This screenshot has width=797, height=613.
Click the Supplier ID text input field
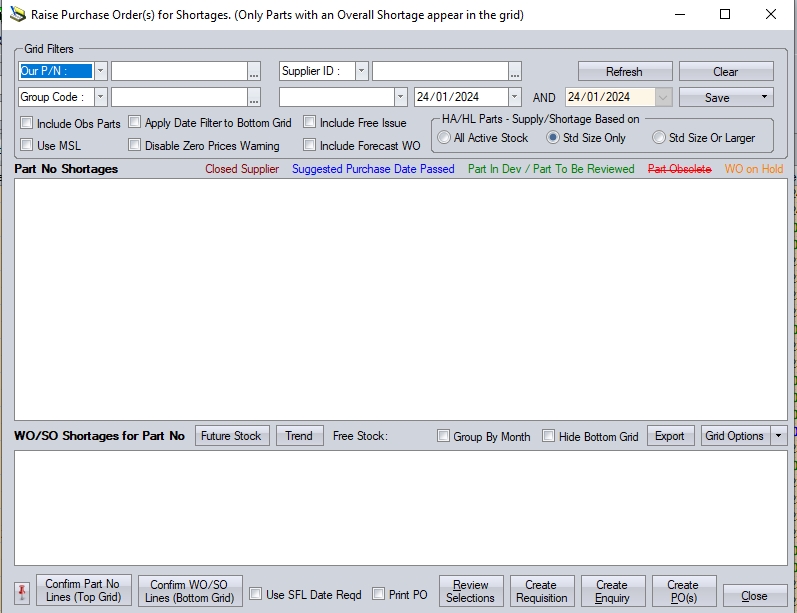pos(439,71)
